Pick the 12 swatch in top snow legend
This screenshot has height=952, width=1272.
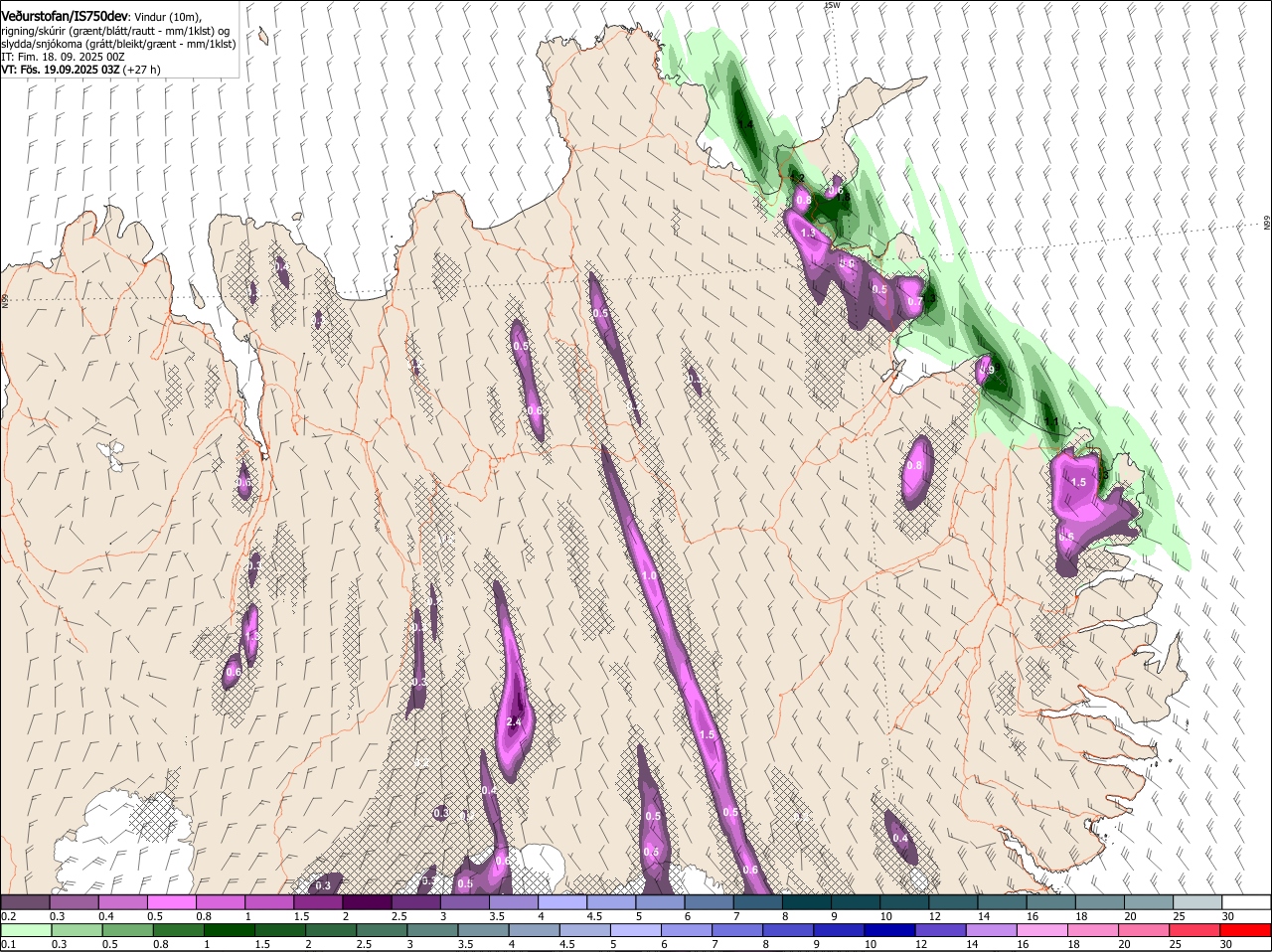pyautogui.click(x=951, y=902)
